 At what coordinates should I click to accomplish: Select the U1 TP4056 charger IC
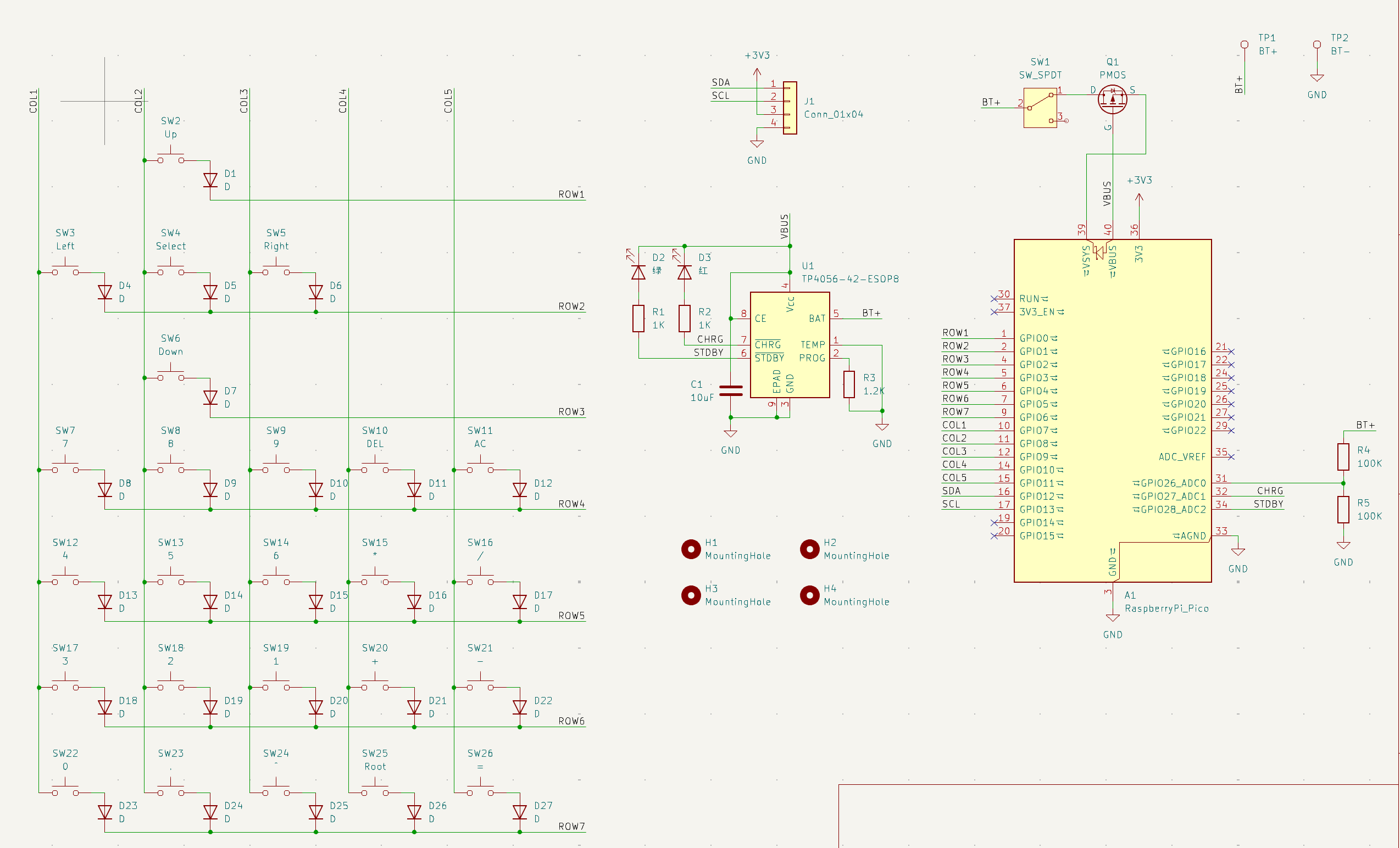tap(790, 345)
